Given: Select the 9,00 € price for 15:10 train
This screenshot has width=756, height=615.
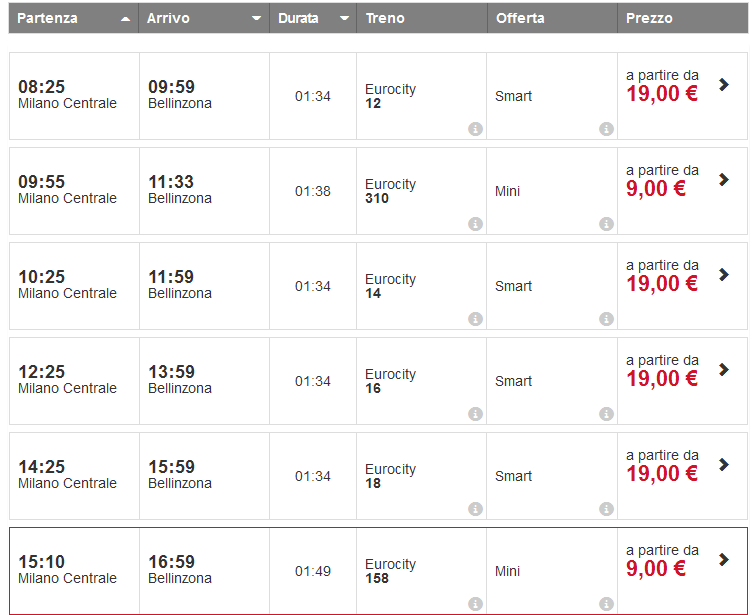Looking at the screenshot, I should point(656,569).
